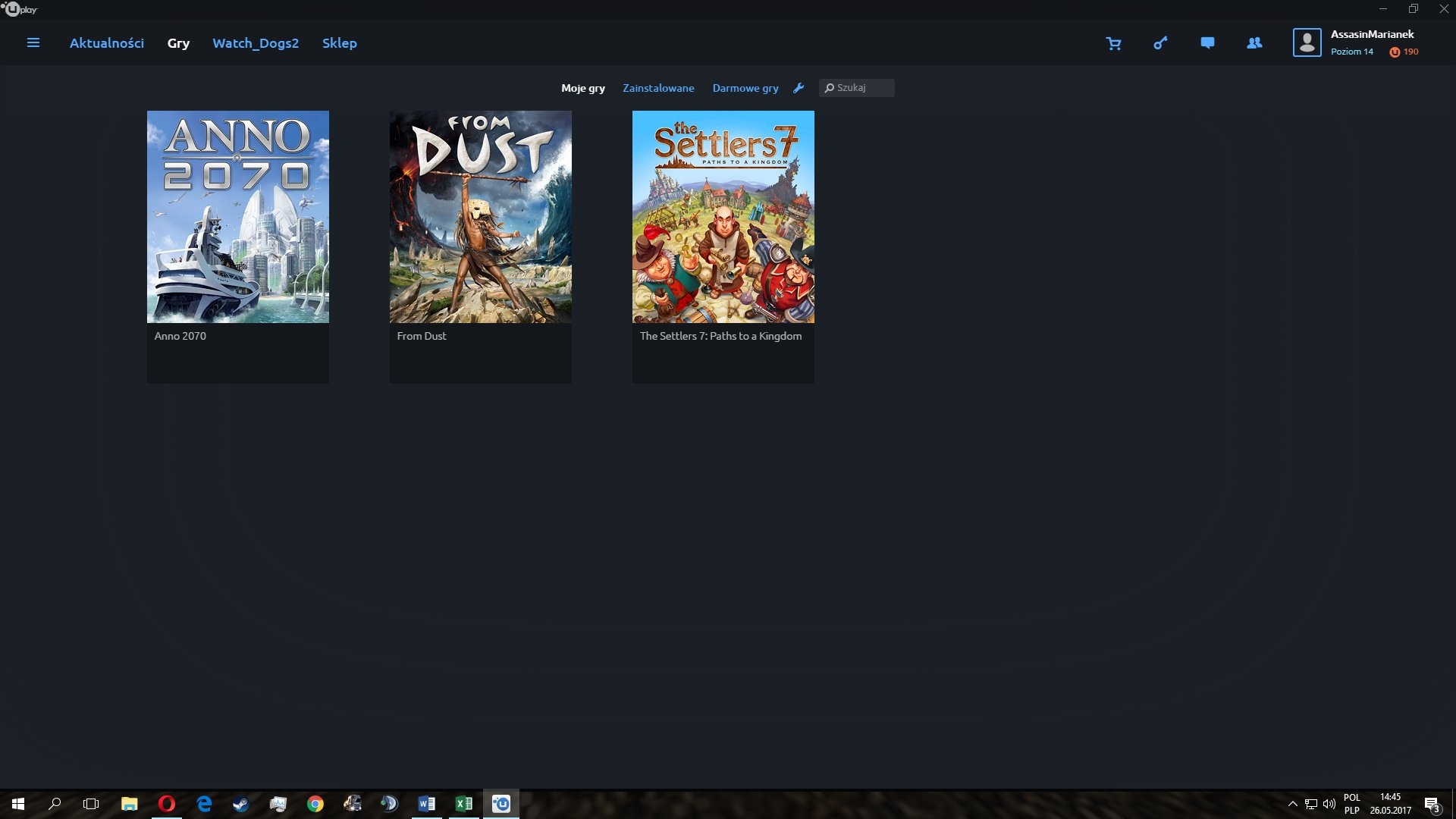This screenshot has width=1456, height=819.
Task: Click the Uplay units coin icon
Action: click(1394, 52)
